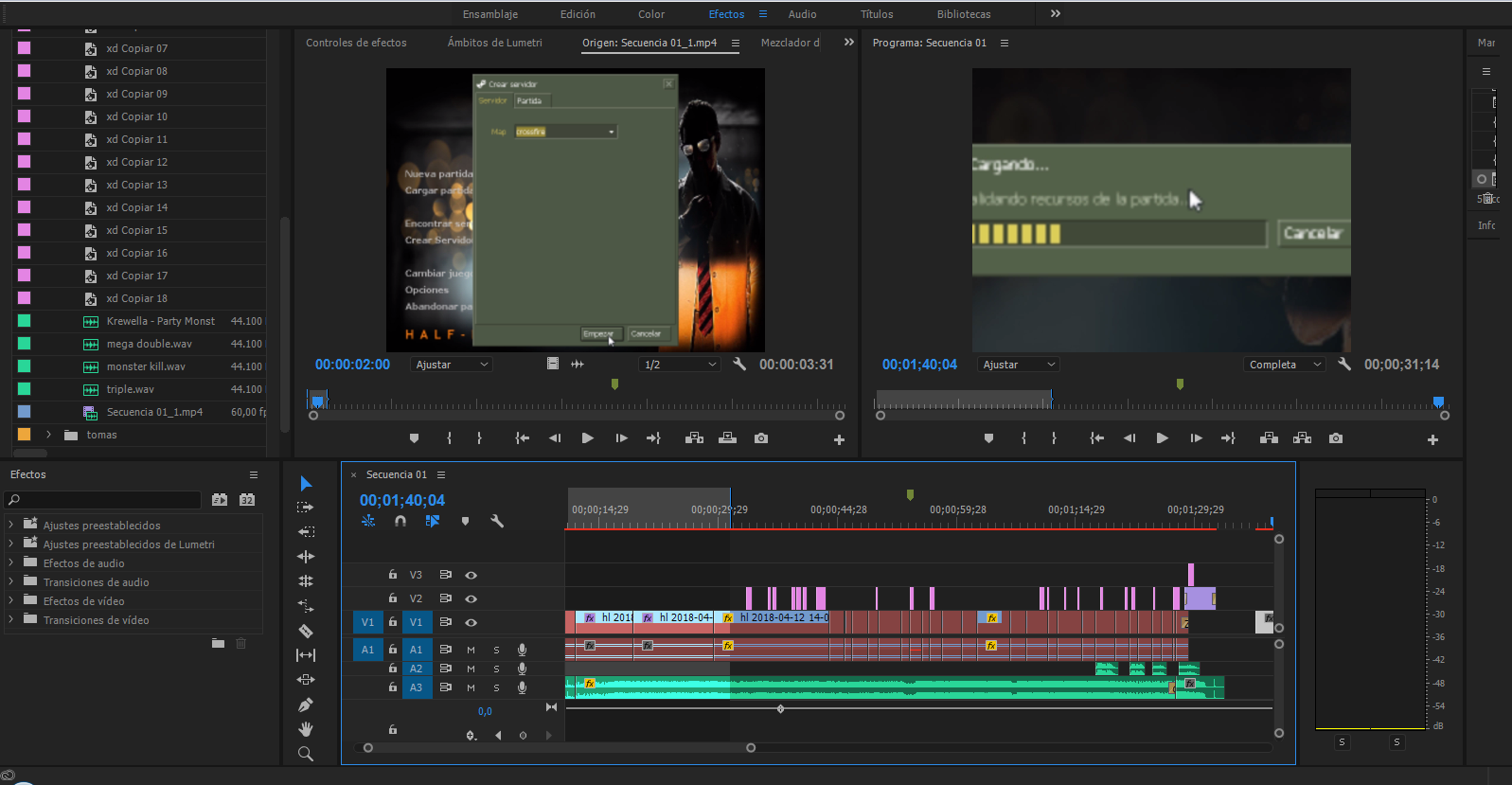Toggle V1 track visibility eye
1512x785 pixels.
click(x=471, y=622)
